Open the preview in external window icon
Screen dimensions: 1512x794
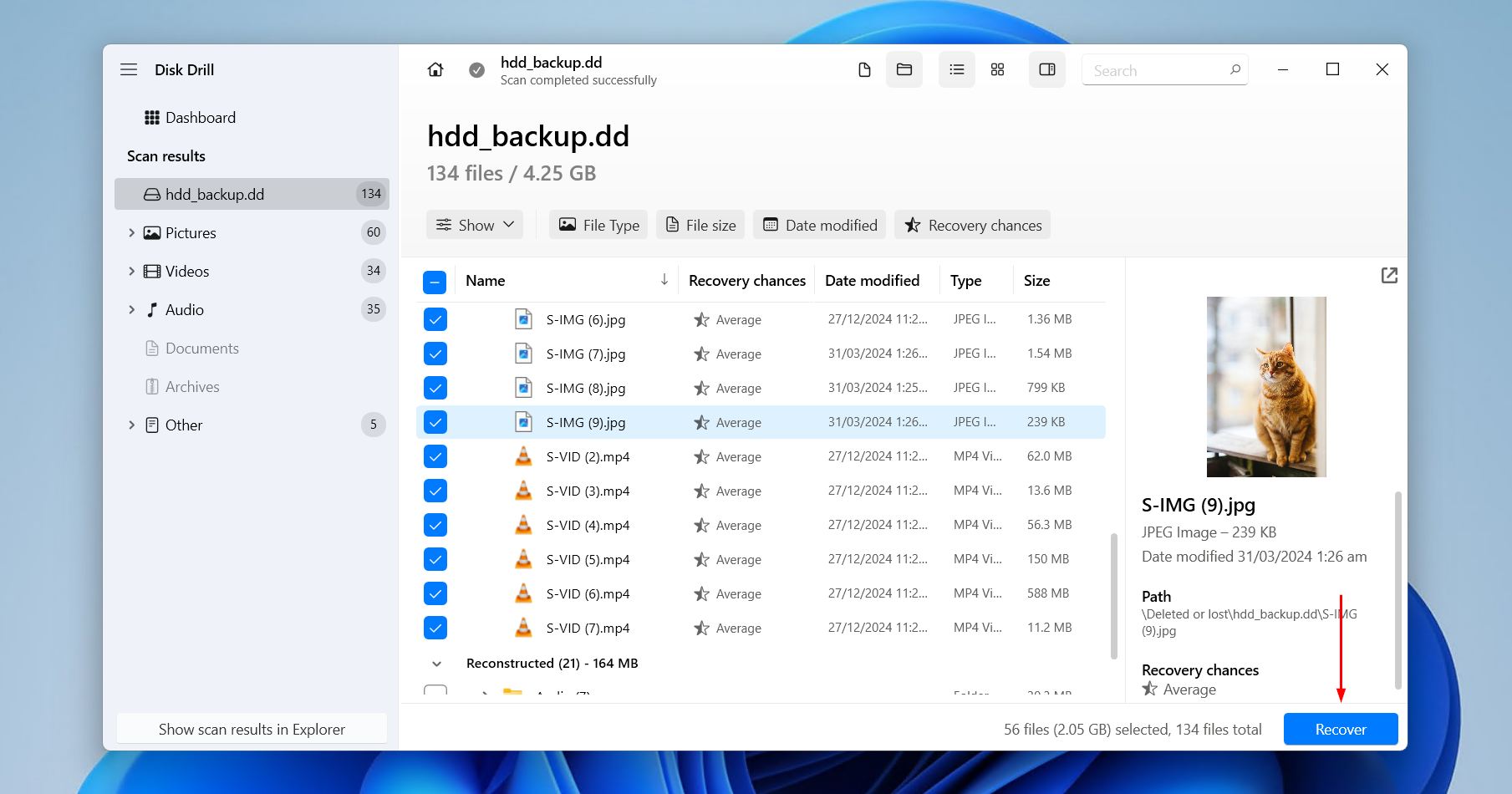1388,275
